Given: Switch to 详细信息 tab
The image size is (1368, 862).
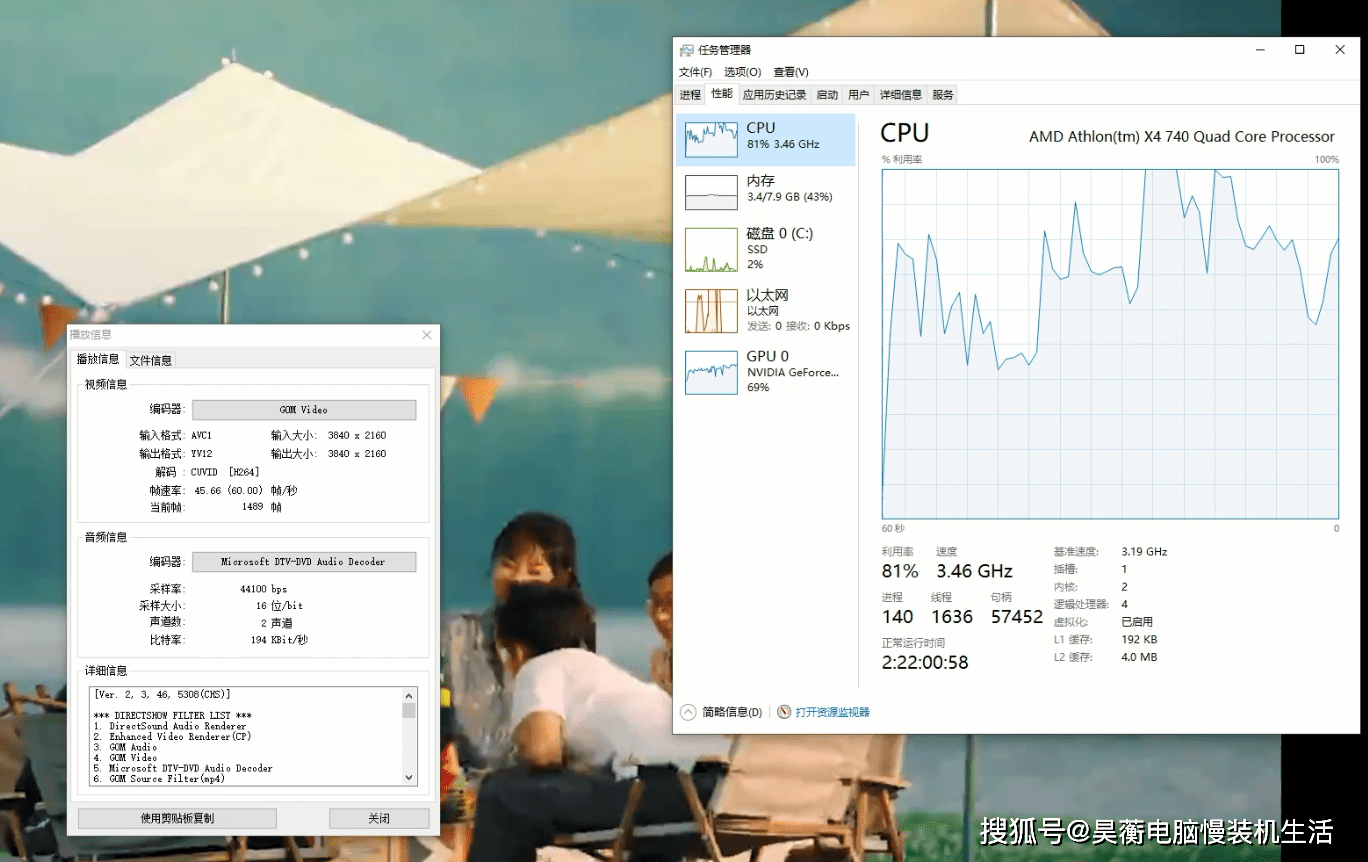Looking at the screenshot, I should point(900,95).
